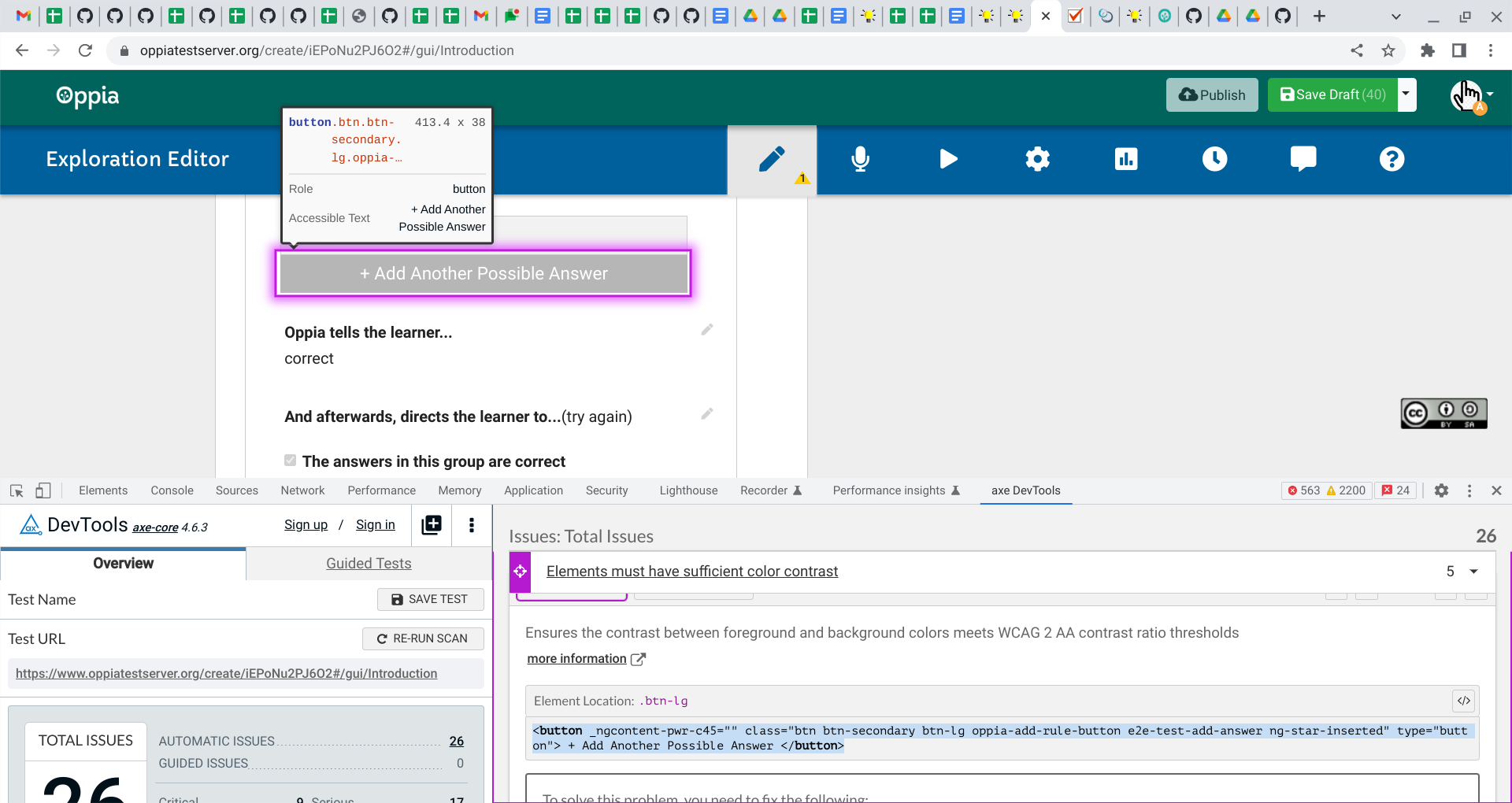Toggle 'The answers in this group are correct'
The image size is (1512, 803).
tap(290, 460)
